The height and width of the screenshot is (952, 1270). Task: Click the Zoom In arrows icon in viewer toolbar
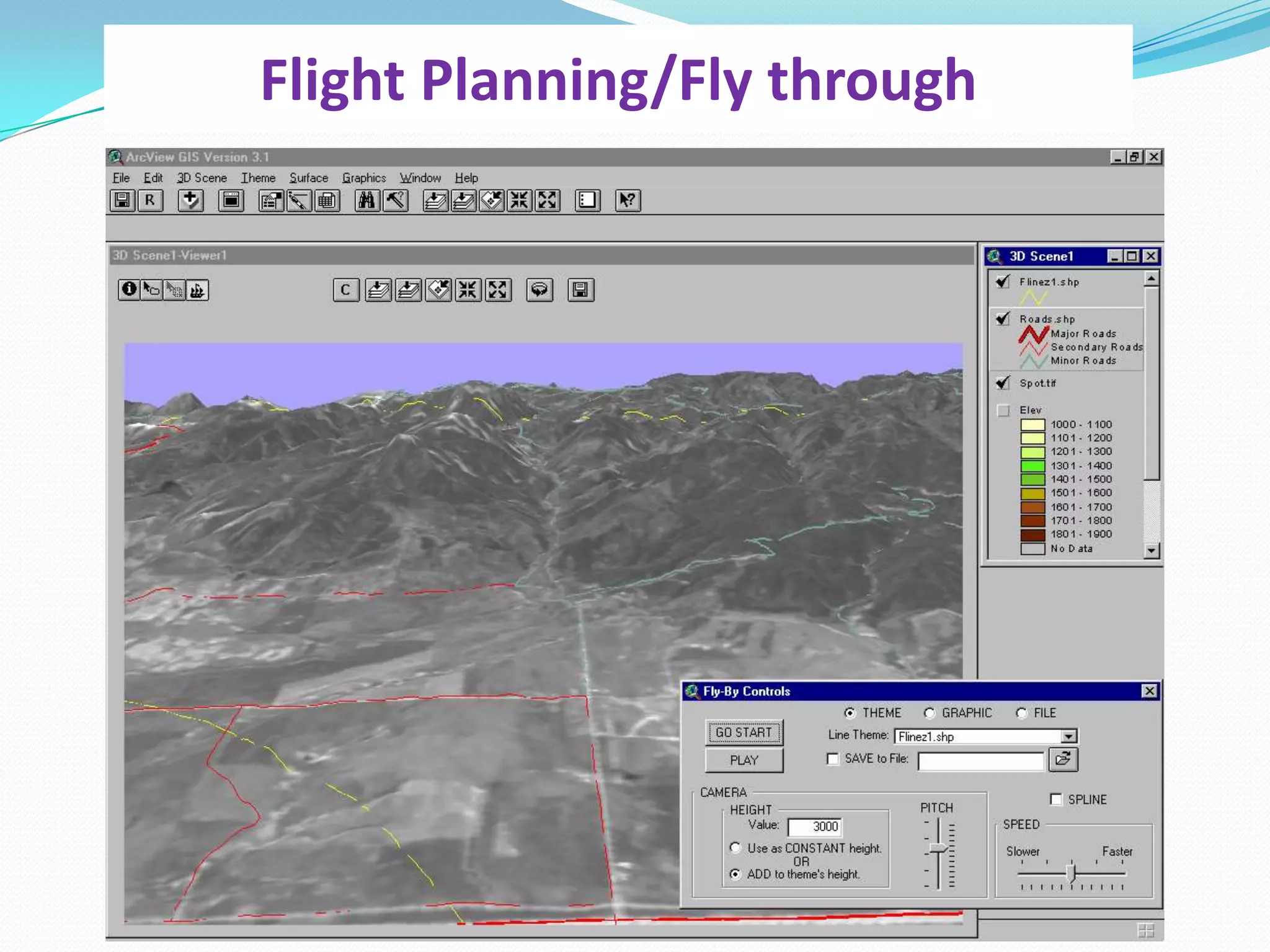tap(468, 289)
